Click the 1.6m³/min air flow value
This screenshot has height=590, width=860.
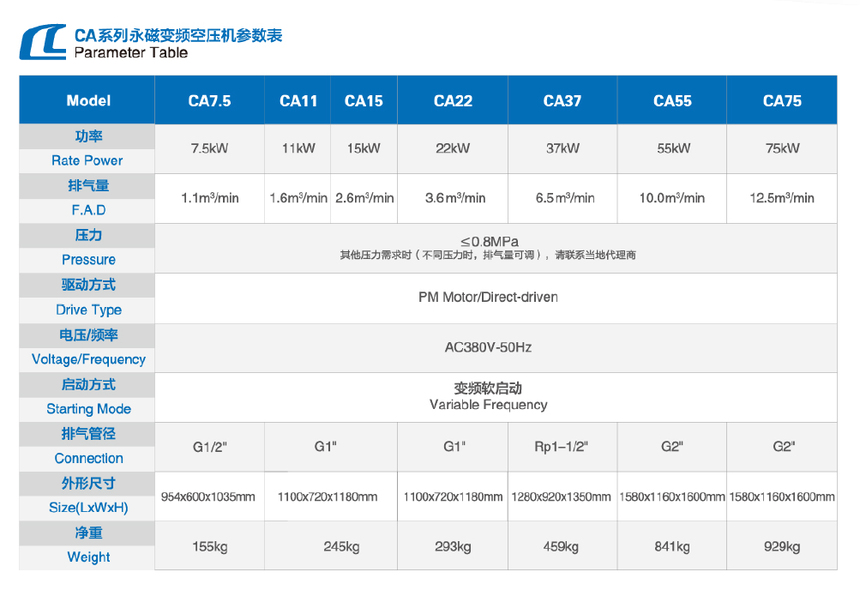pyautogui.click(x=298, y=198)
